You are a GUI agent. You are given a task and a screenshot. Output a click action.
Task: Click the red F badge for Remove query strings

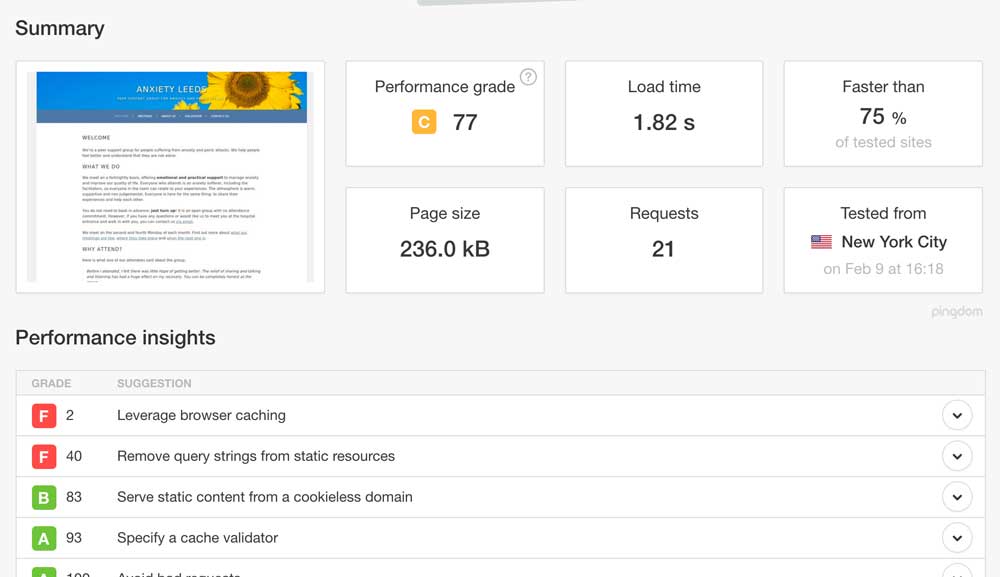(44, 456)
